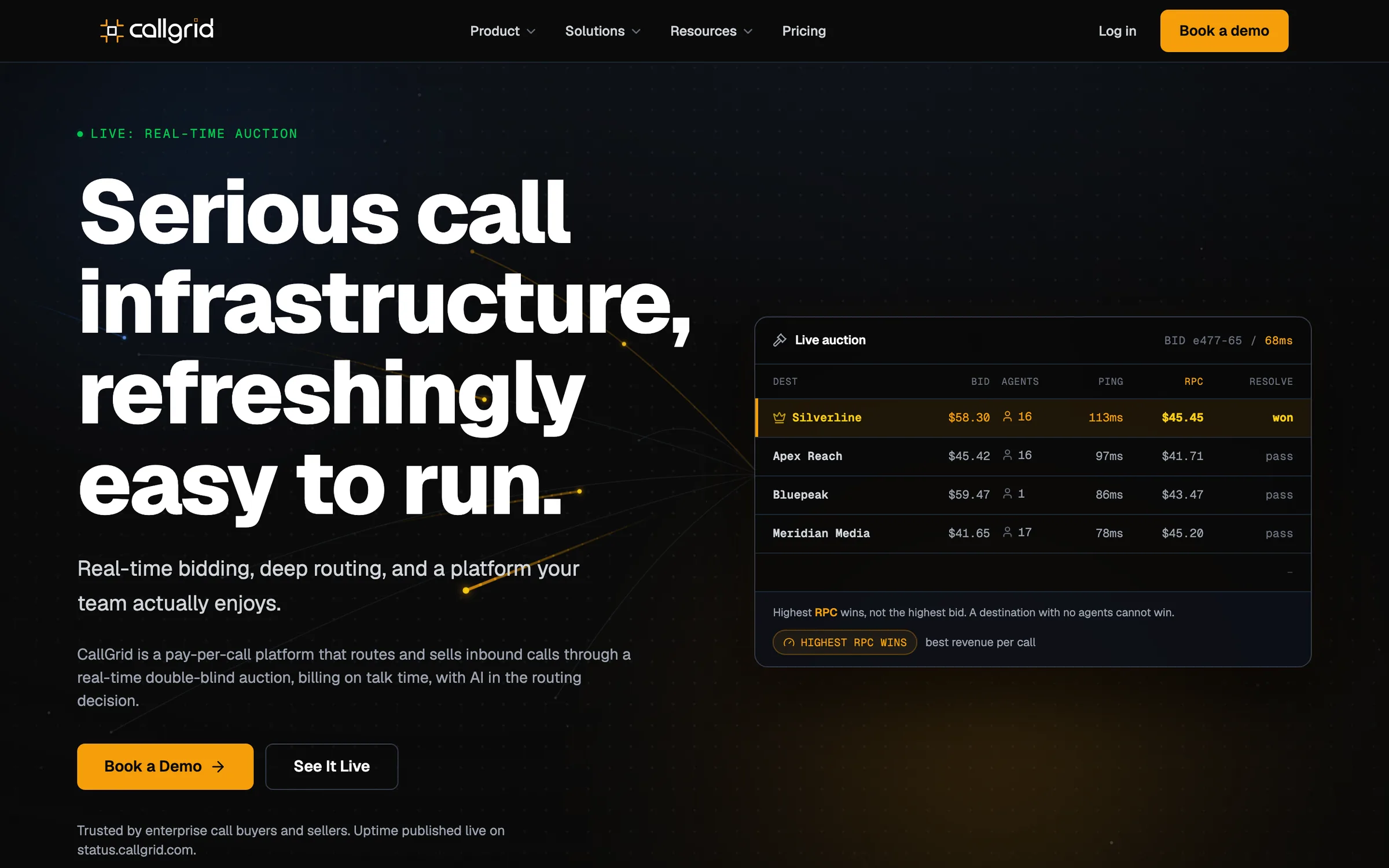Click the 68ms timer in auction header
The width and height of the screenshot is (1389, 868).
(1278, 340)
